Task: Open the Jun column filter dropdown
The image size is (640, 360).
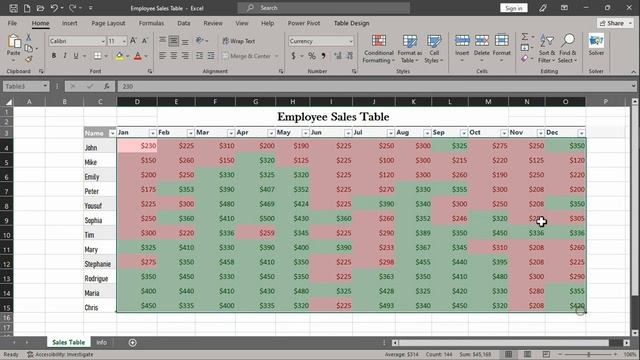Action: (x=348, y=133)
